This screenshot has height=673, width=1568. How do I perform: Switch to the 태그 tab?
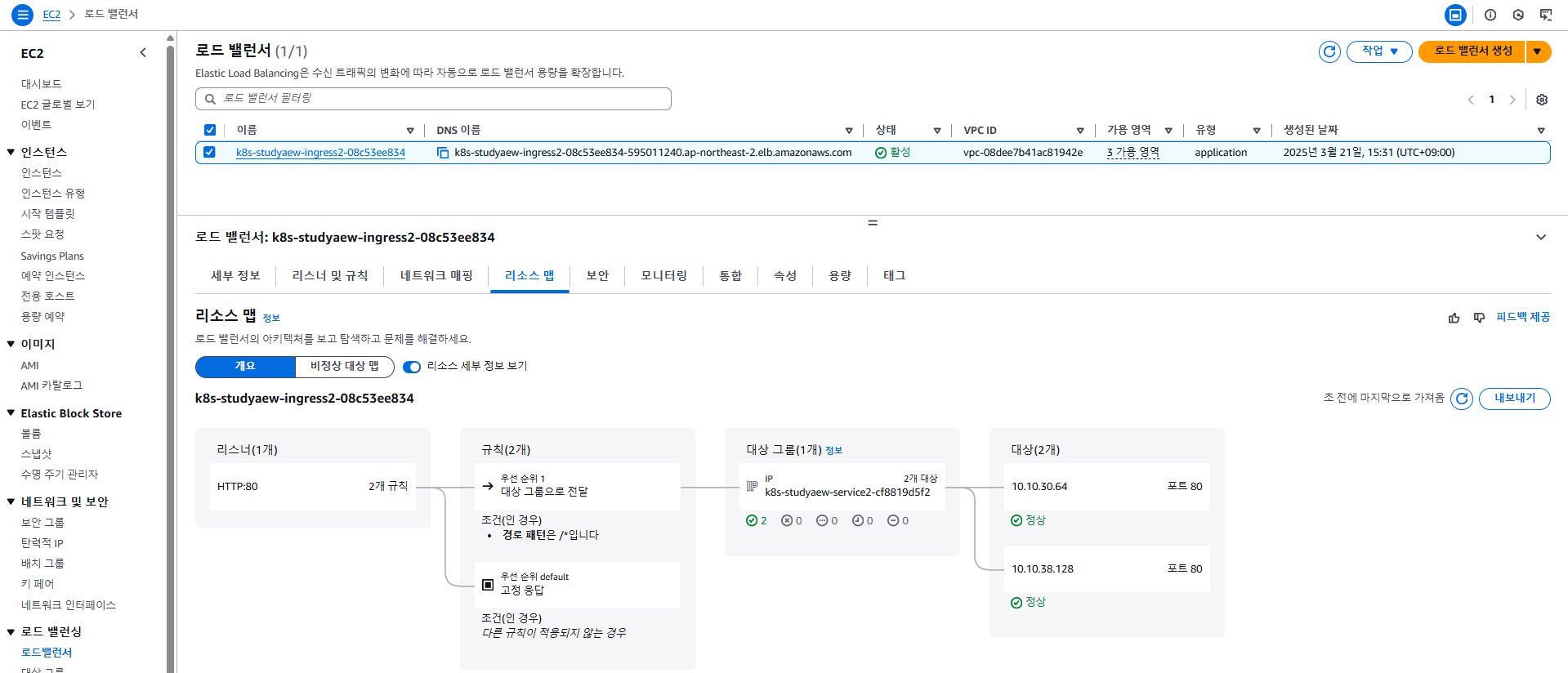pyautogui.click(x=895, y=276)
